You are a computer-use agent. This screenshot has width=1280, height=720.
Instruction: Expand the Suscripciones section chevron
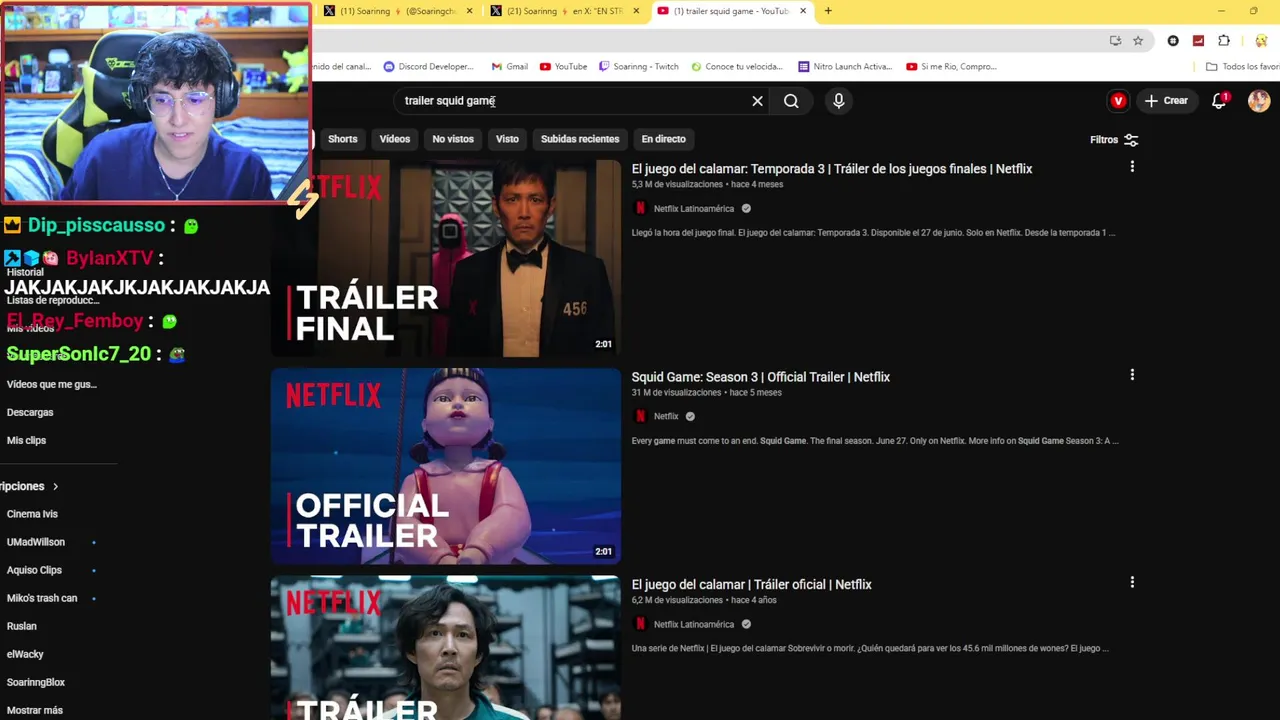55,487
